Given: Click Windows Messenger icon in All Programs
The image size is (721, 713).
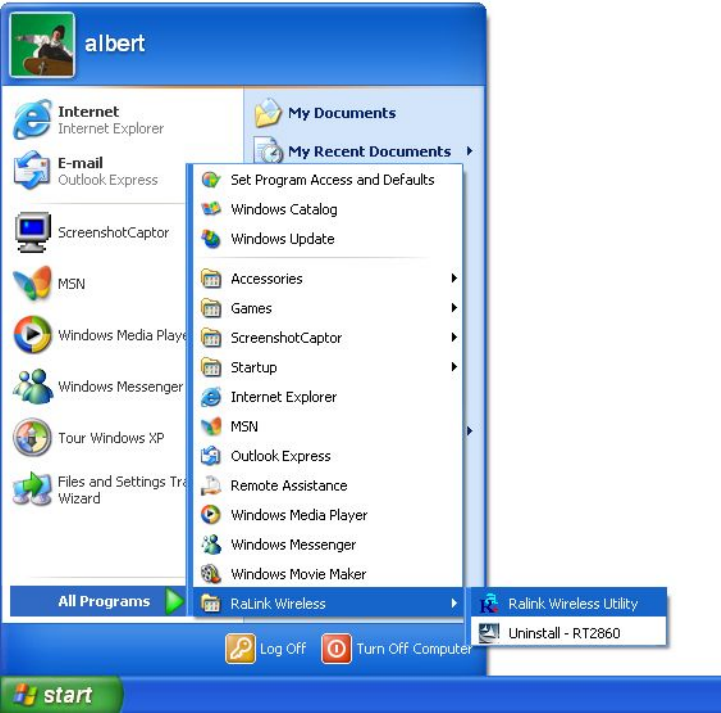Looking at the screenshot, I should 211,544.
